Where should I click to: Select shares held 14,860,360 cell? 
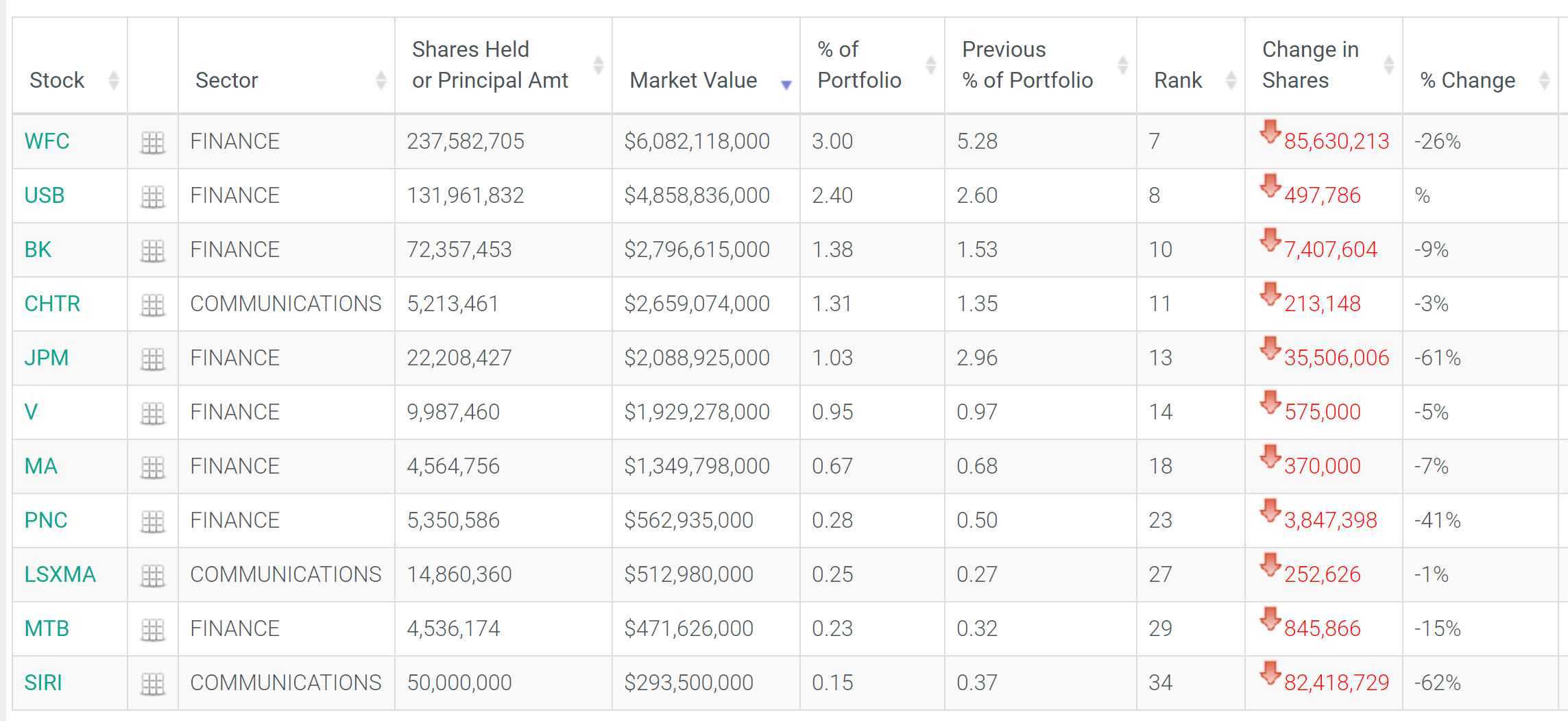pos(503,575)
